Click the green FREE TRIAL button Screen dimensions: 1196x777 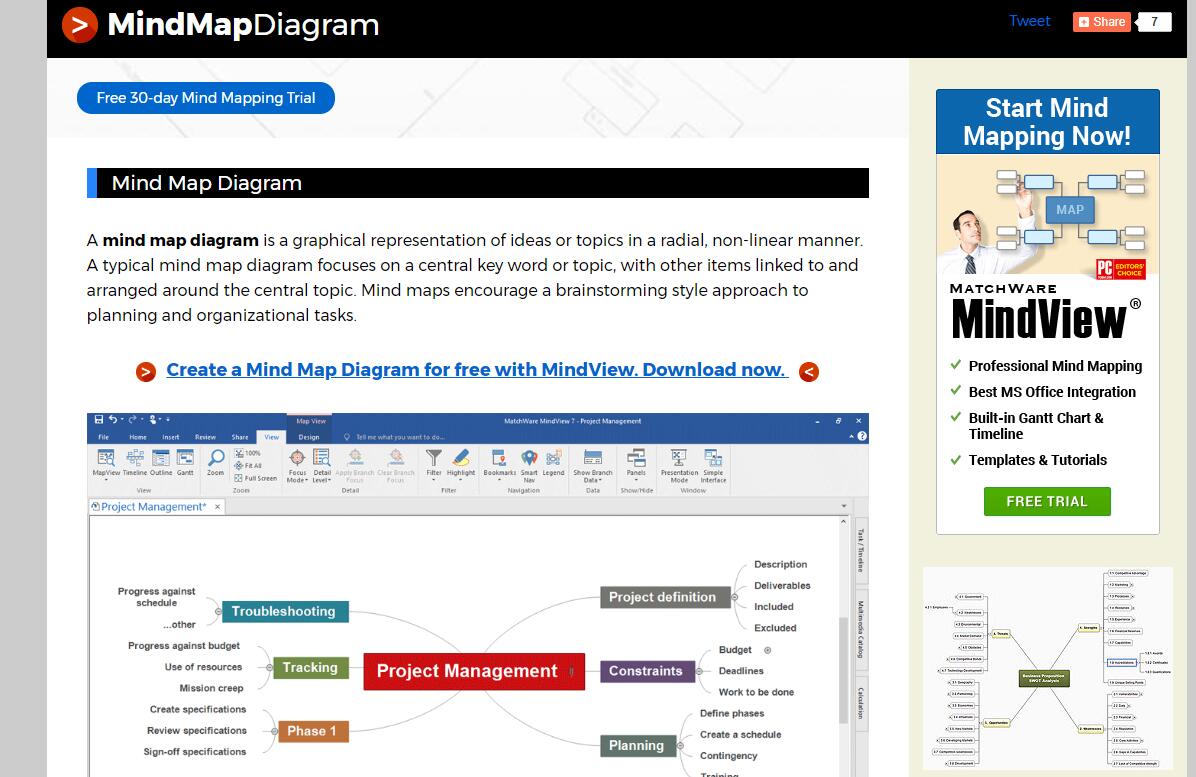pyautogui.click(x=1046, y=501)
